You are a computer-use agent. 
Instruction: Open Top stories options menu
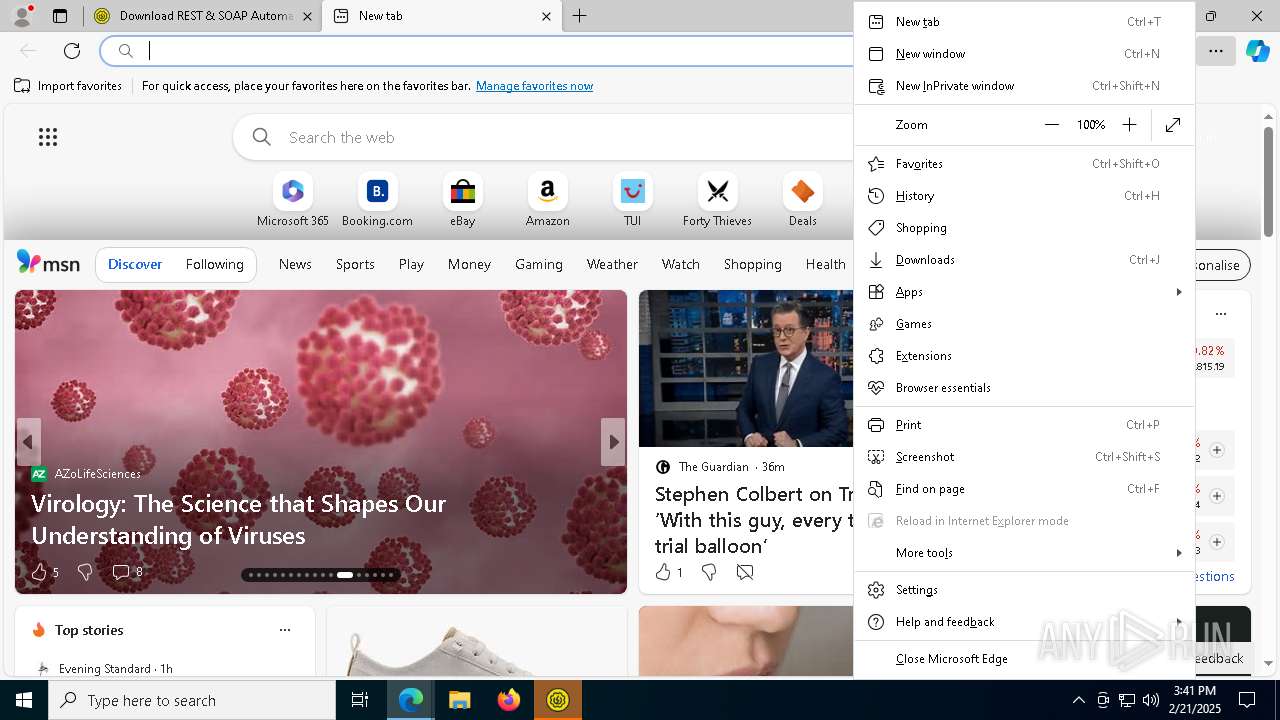(285, 630)
